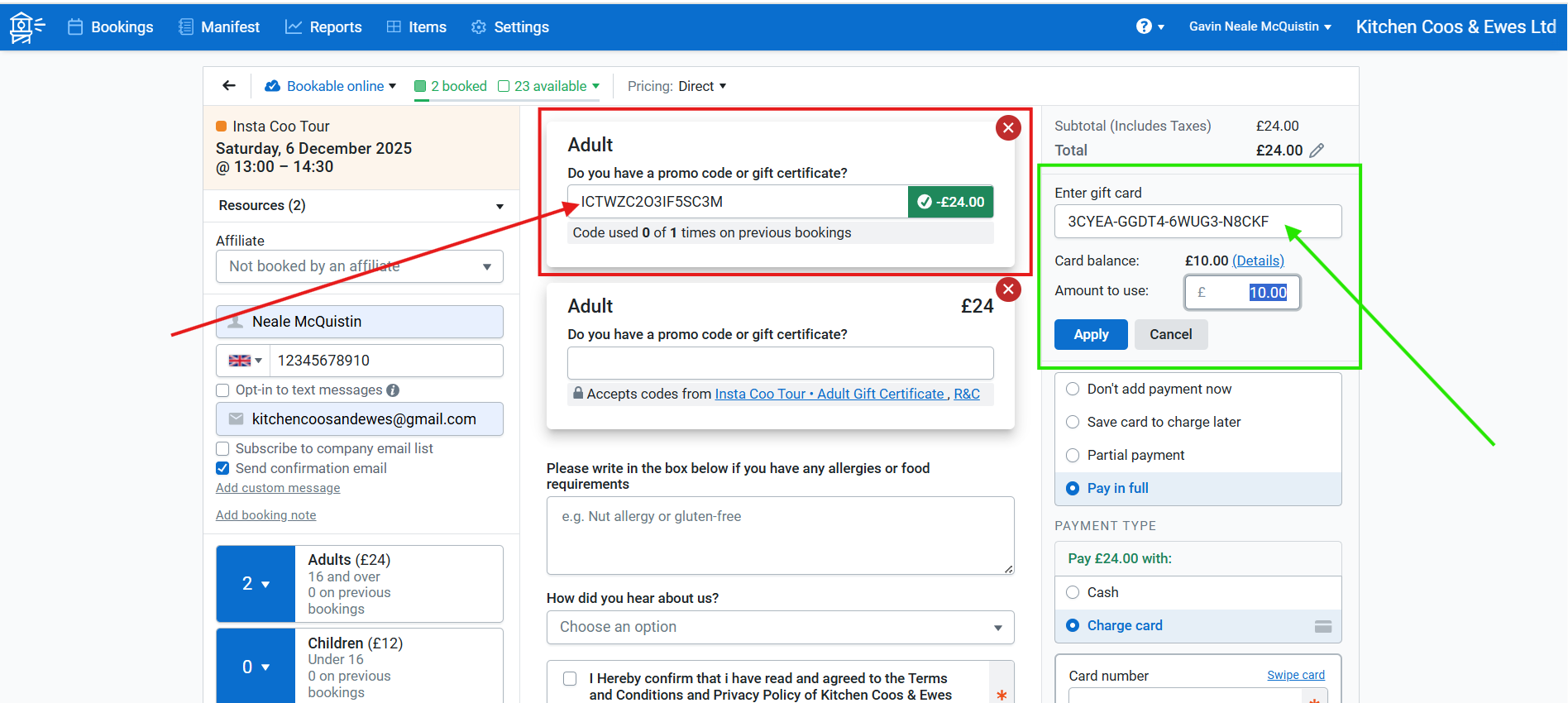Click the second Adult promo code field
1568x703 pixels.
779,363
